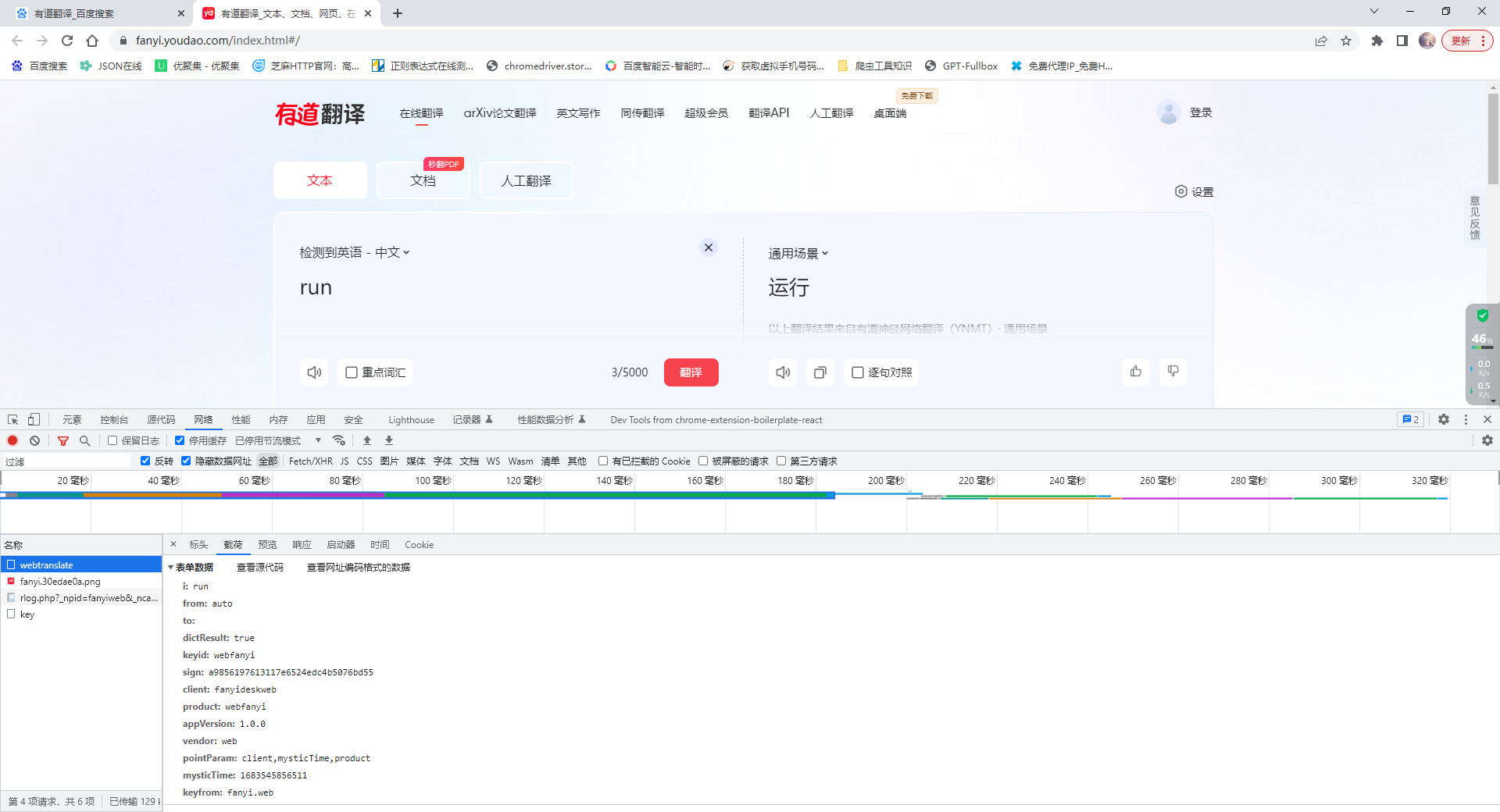Play source text audio speaker icon
Screen dimensions: 1500x812
click(x=314, y=372)
